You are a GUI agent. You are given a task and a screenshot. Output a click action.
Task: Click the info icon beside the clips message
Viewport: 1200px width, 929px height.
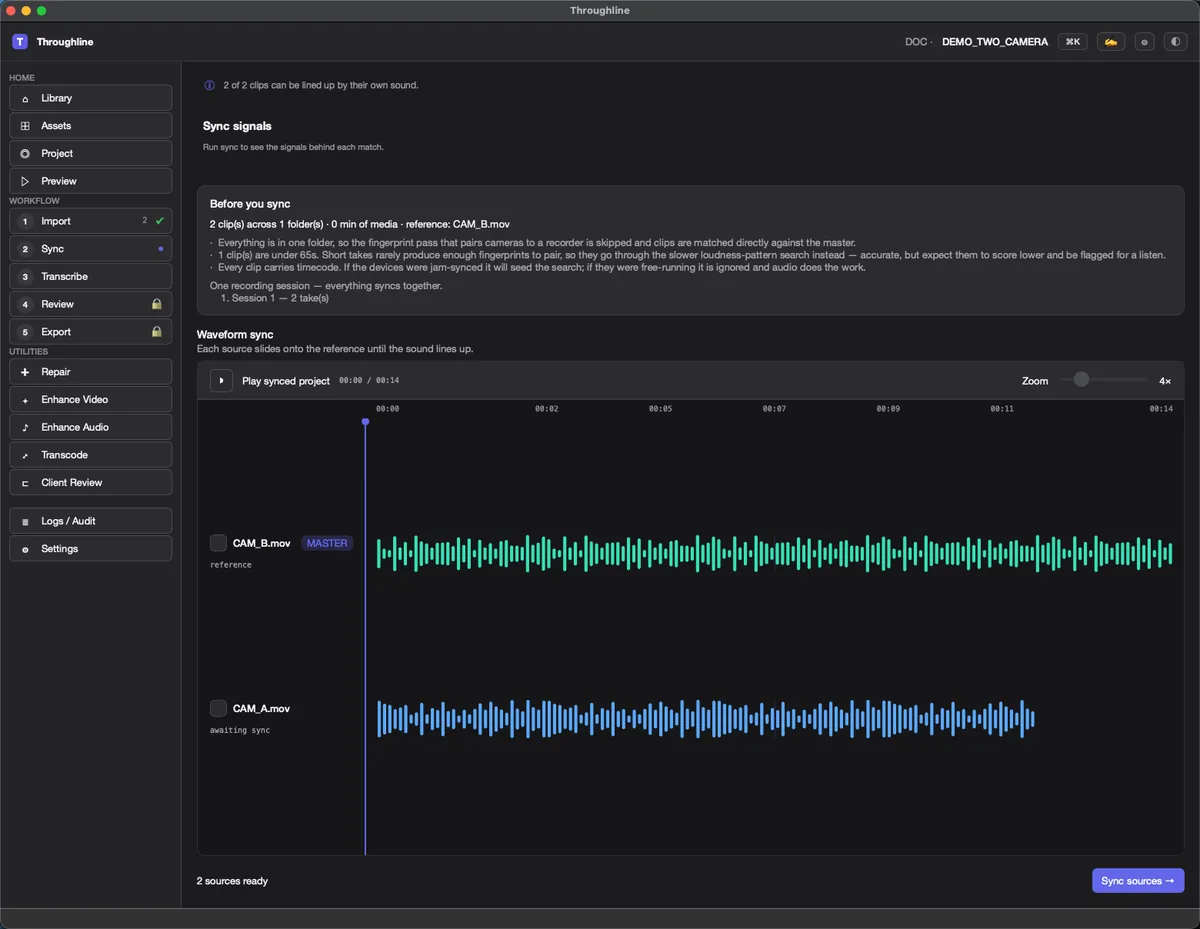(x=209, y=85)
